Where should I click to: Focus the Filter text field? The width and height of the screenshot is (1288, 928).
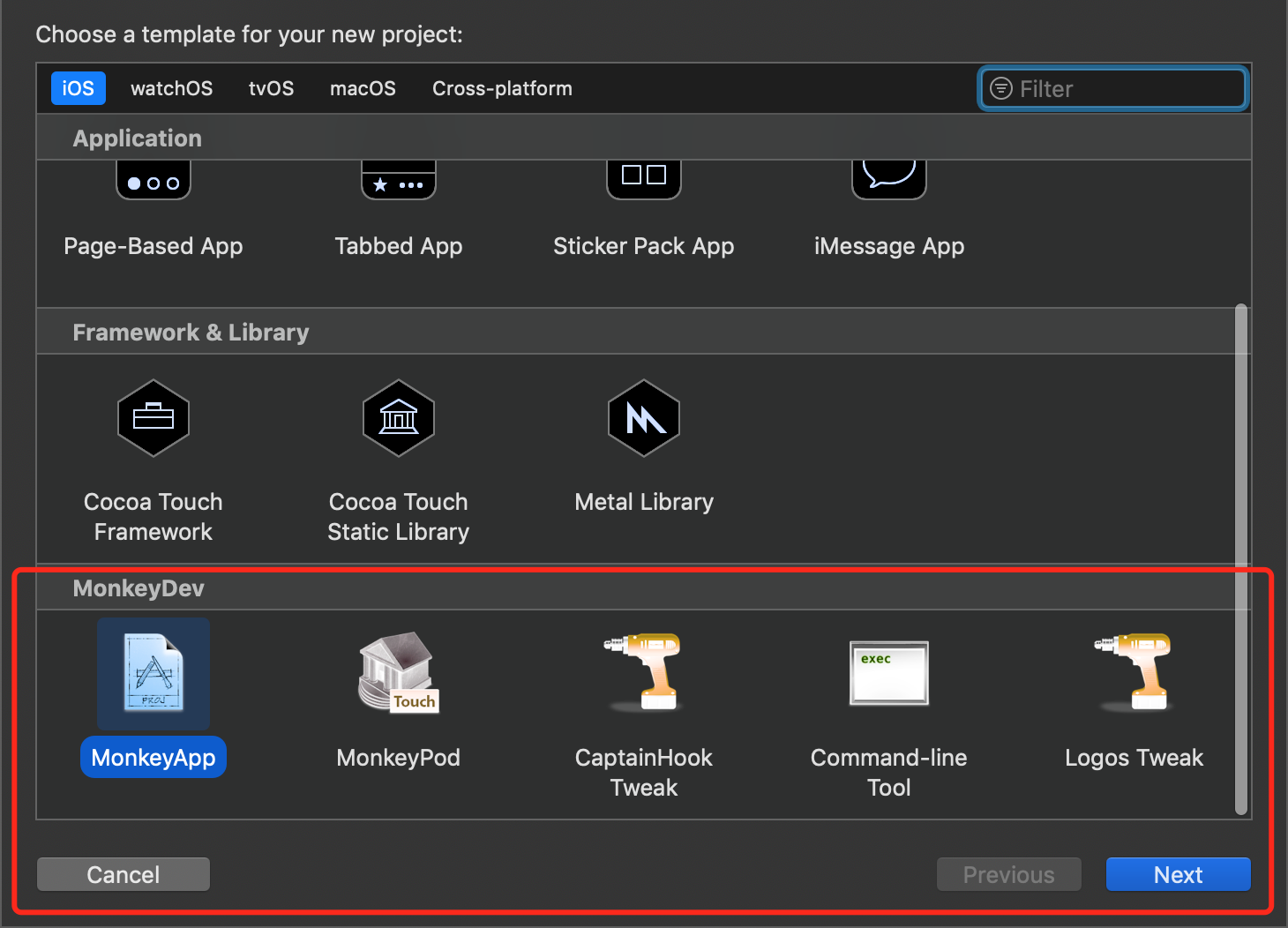[x=1113, y=88]
